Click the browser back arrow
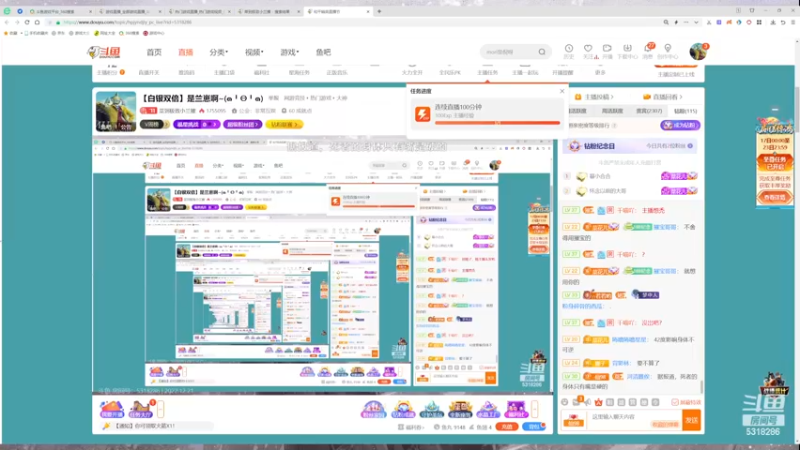This screenshot has height=450, width=800. click(x=7, y=22)
